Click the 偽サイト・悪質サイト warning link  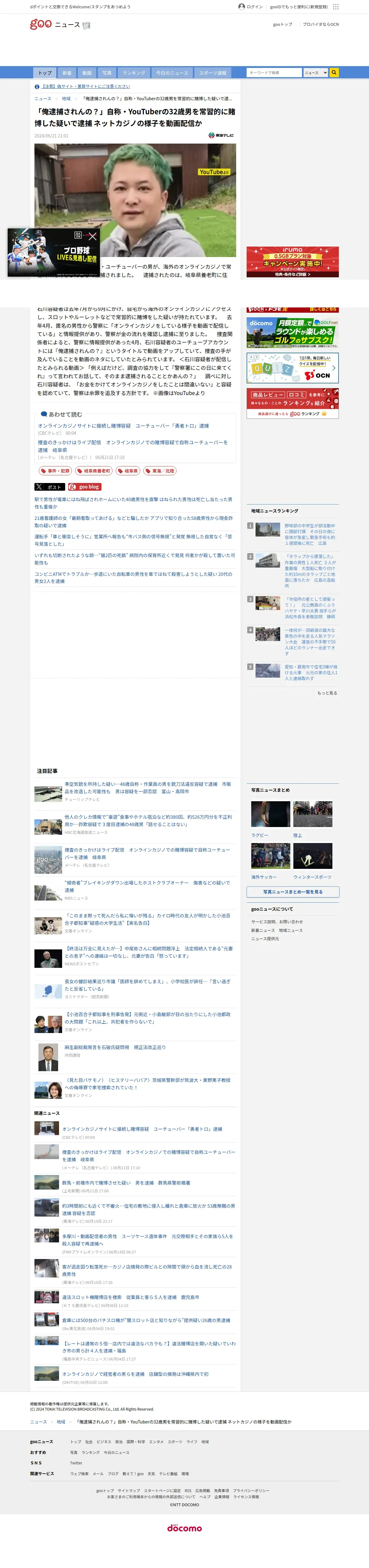click(86, 86)
